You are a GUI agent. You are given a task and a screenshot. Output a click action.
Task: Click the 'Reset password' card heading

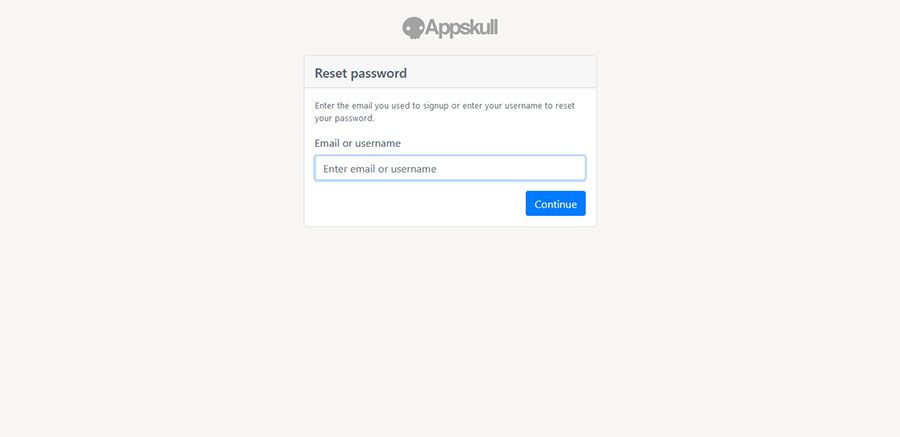(360, 73)
